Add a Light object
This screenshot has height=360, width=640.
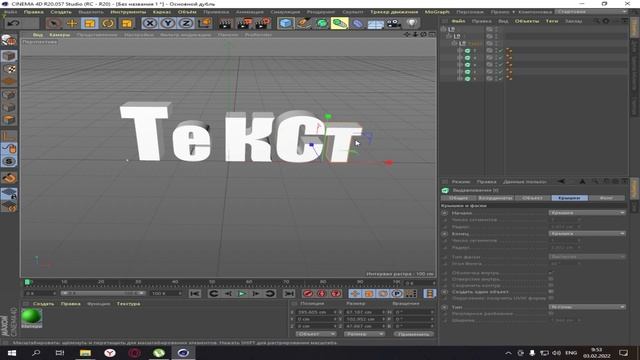tap(412, 23)
